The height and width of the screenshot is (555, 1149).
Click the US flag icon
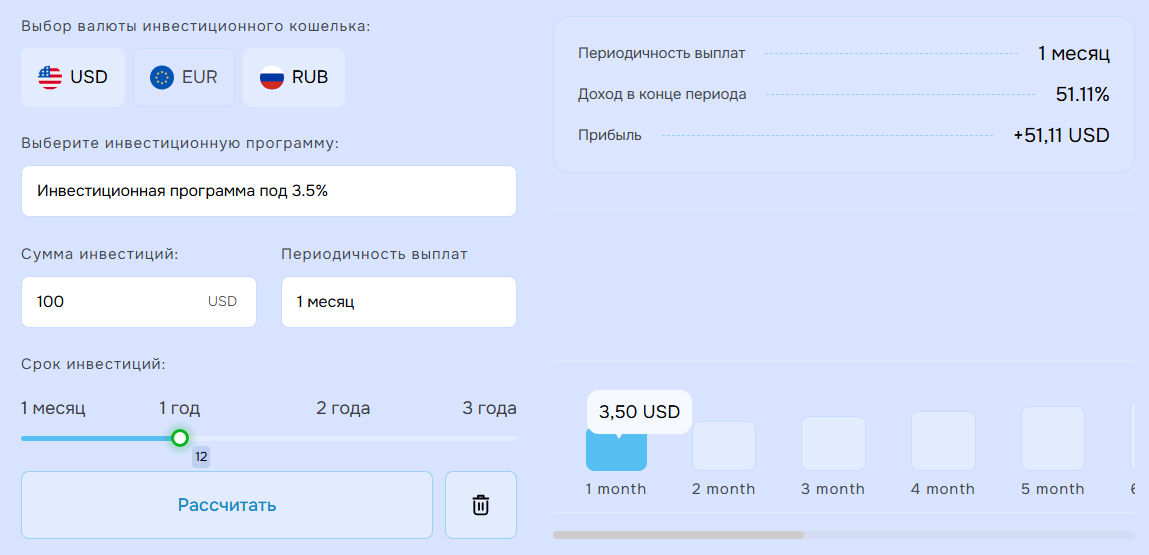pos(50,77)
